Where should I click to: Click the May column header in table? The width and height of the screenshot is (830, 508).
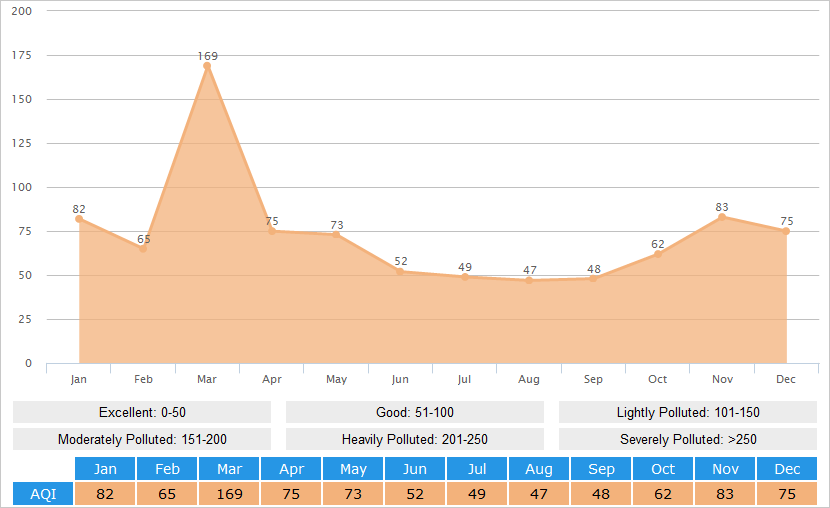click(353, 469)
